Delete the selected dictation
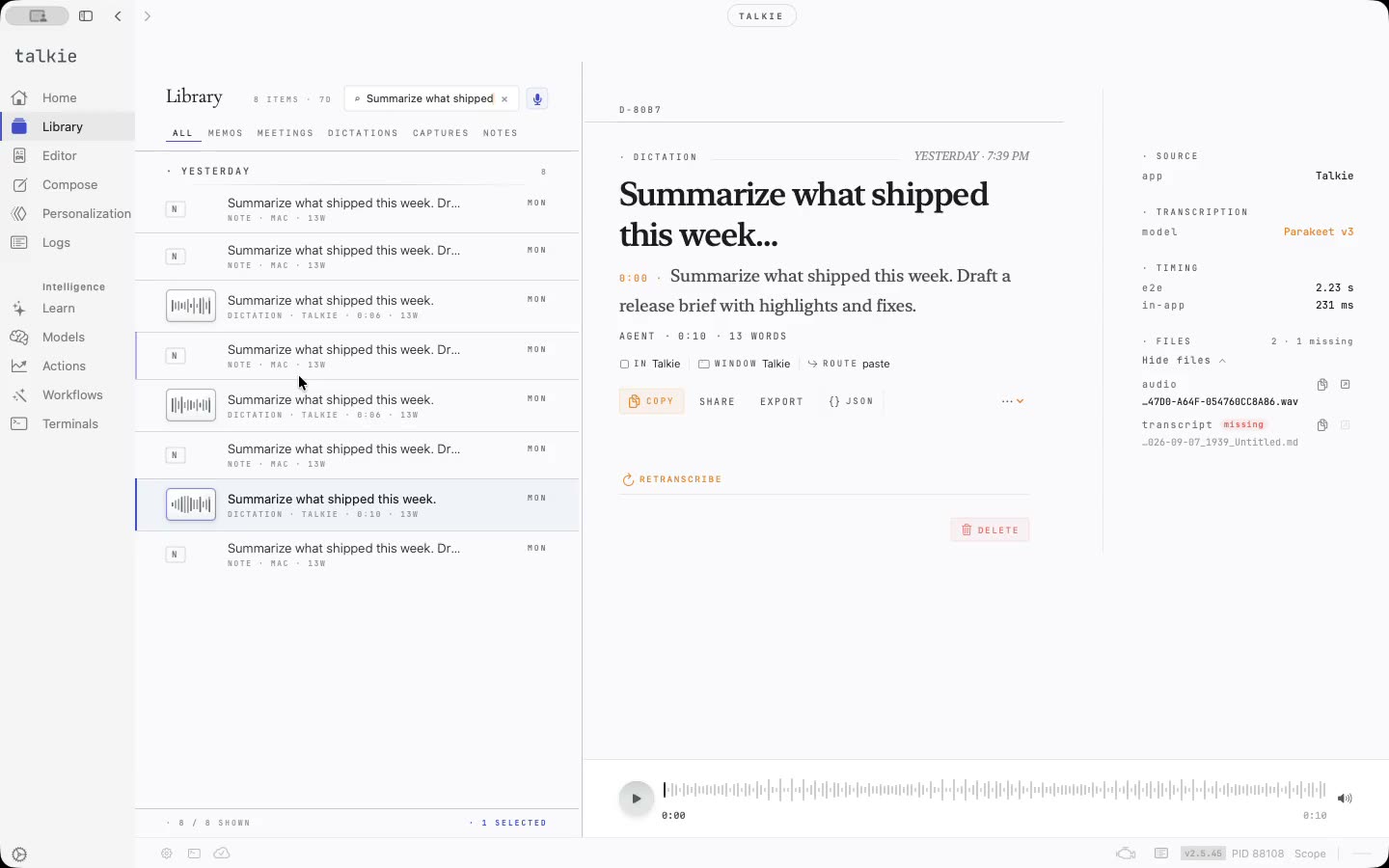 (990, 529)
